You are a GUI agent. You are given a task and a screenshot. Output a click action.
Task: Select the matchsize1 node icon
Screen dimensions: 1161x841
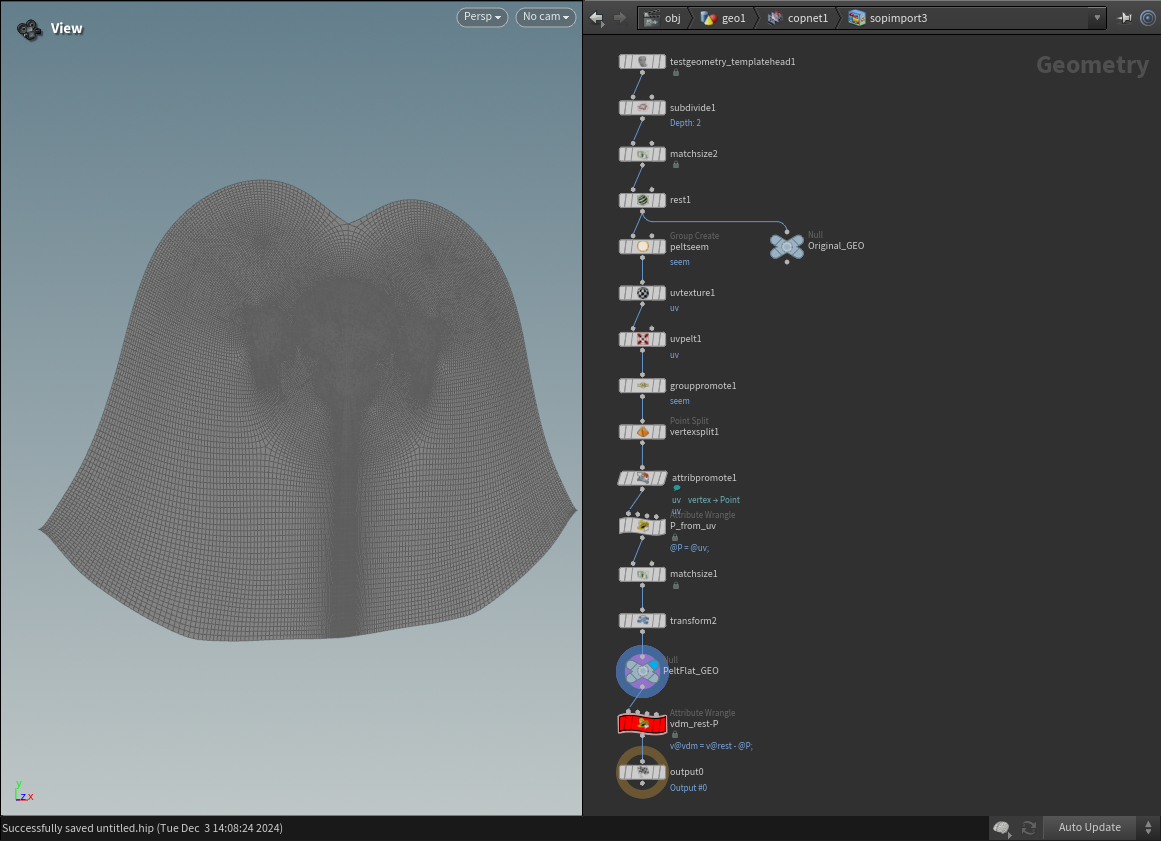coord(642,574)
